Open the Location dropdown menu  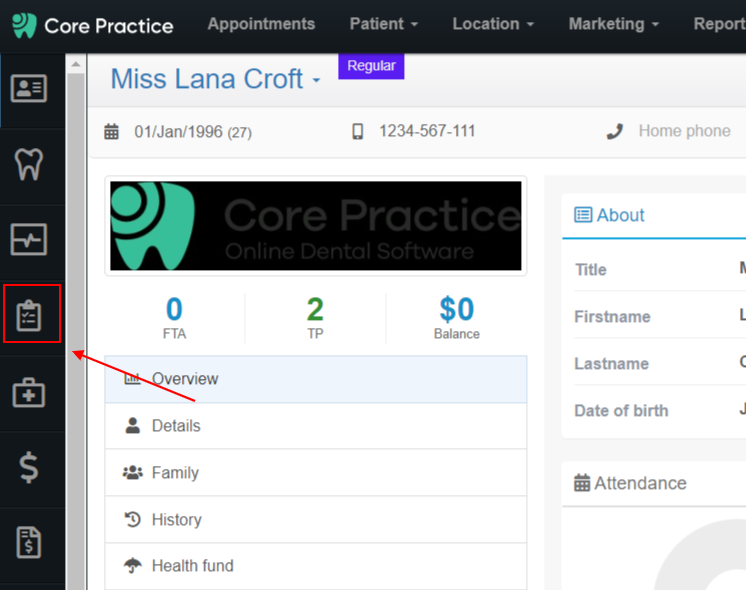click(x=493, y=24)
